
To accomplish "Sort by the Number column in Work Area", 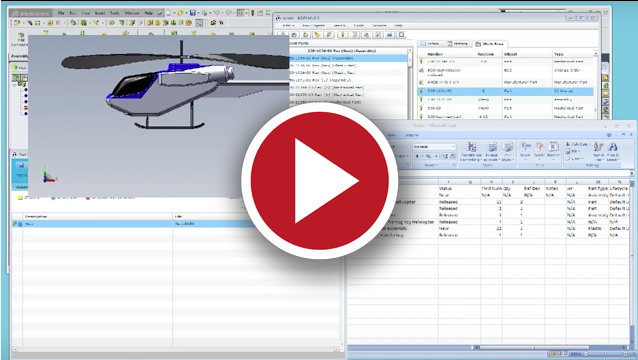I will click(x=435, y=54).
